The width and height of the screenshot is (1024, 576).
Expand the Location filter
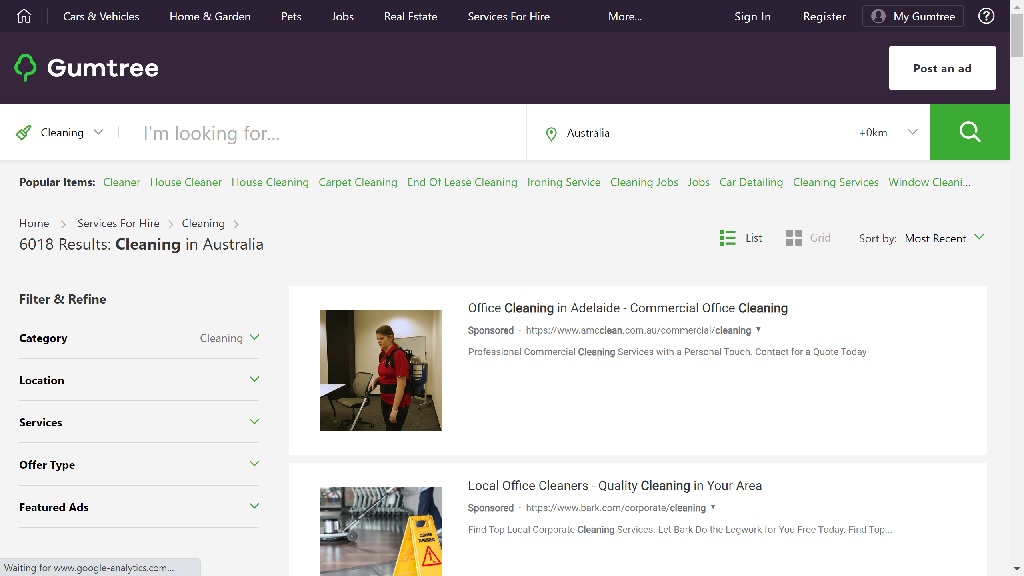point(139,380)
